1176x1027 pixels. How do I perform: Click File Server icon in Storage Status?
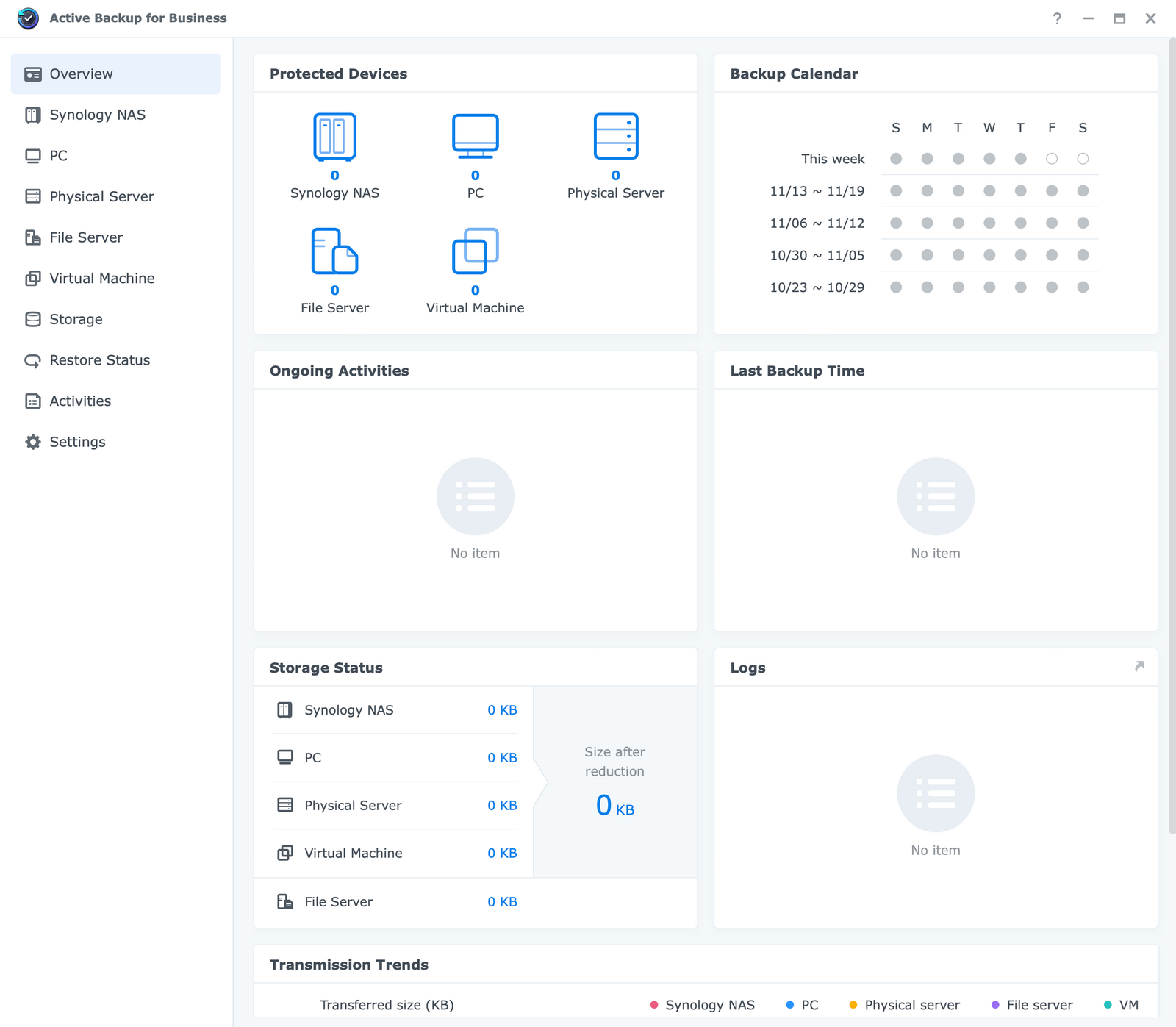coord(285,902)
